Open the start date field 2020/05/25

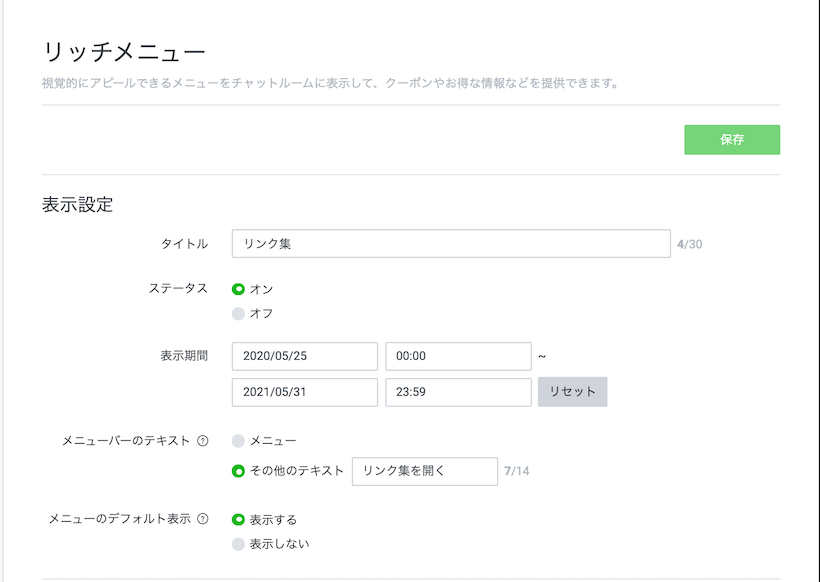pyautogui.click(x=305, y=356)
